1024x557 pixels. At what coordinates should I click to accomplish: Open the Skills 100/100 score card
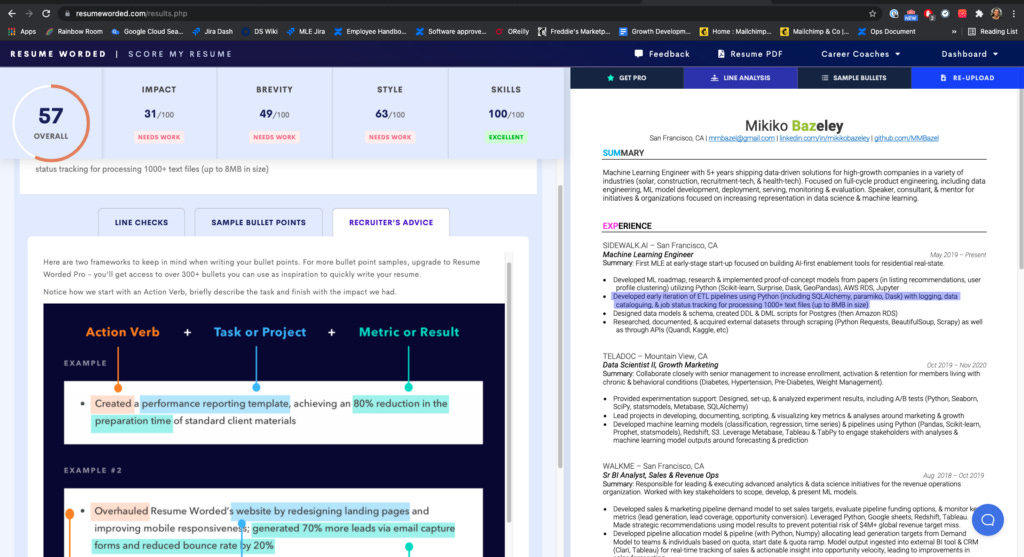pyautogui.click(x=506, y=113)
